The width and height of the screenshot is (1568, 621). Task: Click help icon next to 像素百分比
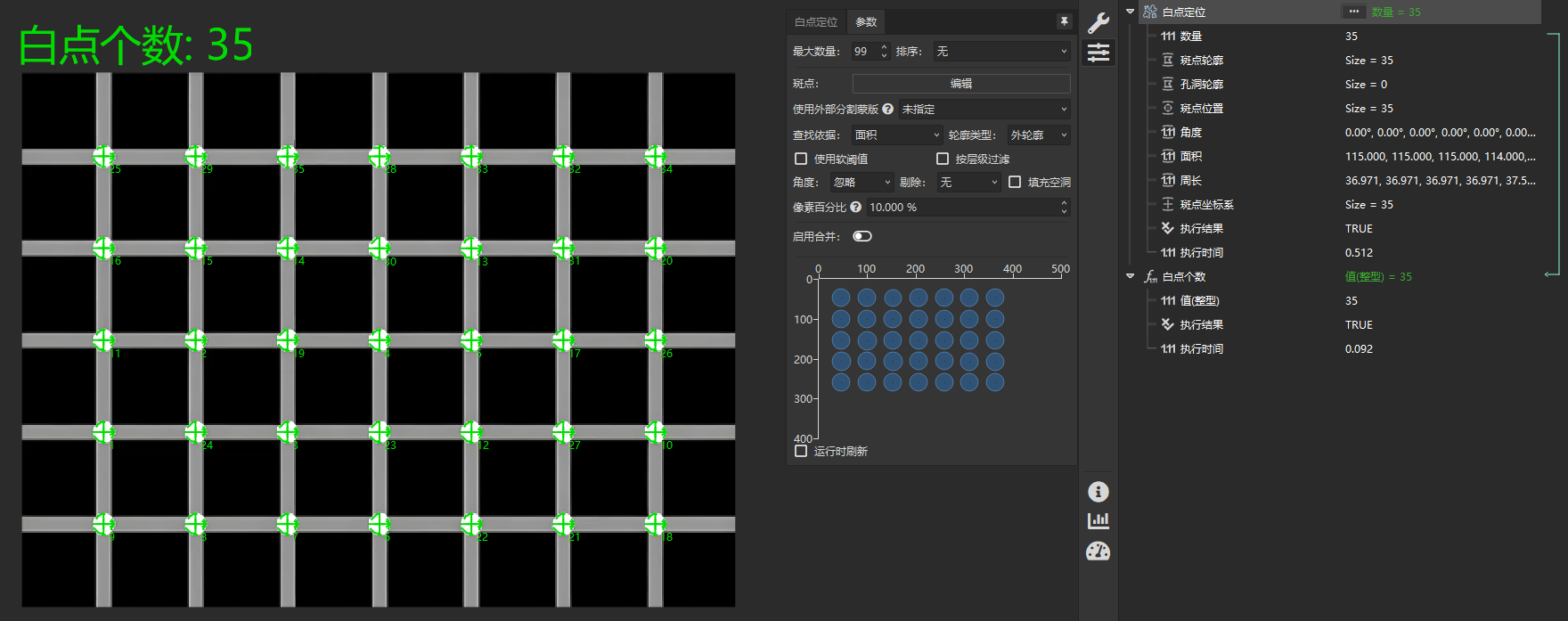point(856,207)
